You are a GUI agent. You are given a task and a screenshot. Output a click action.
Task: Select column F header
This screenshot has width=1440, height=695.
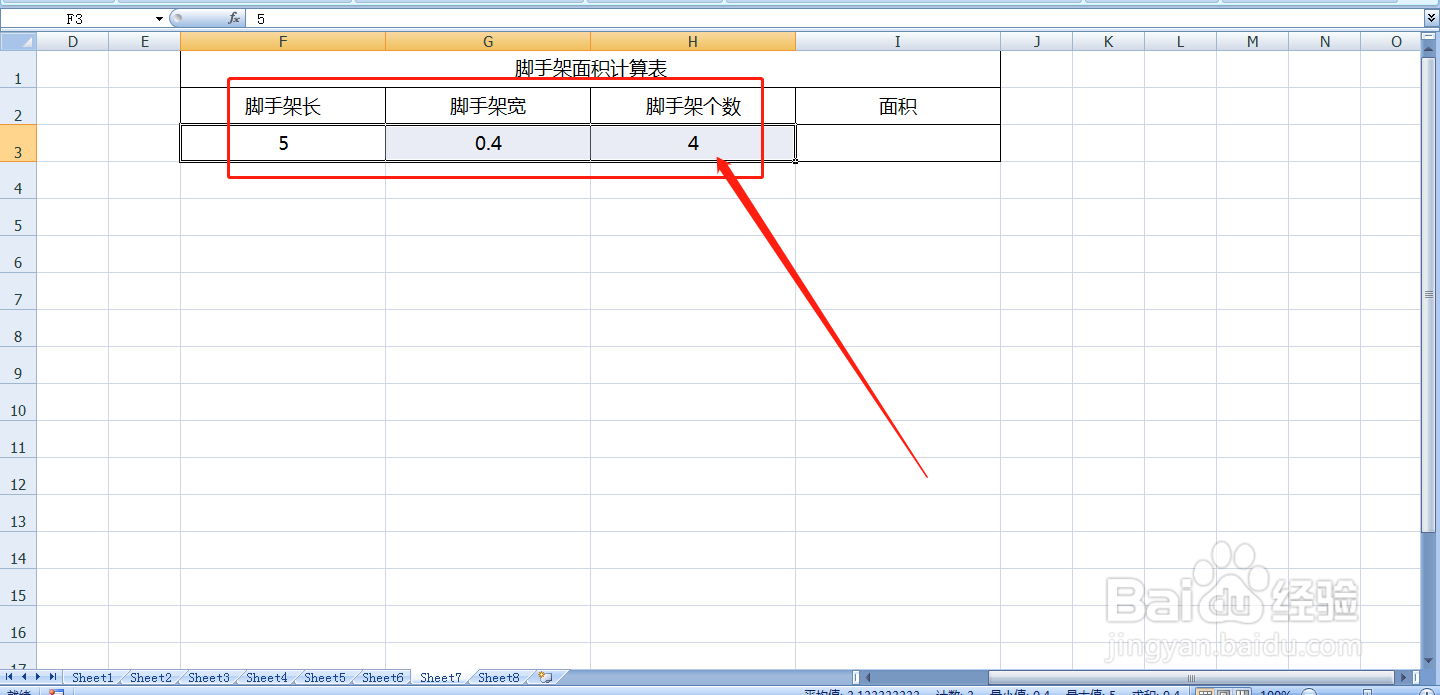[x=283, y=41]
